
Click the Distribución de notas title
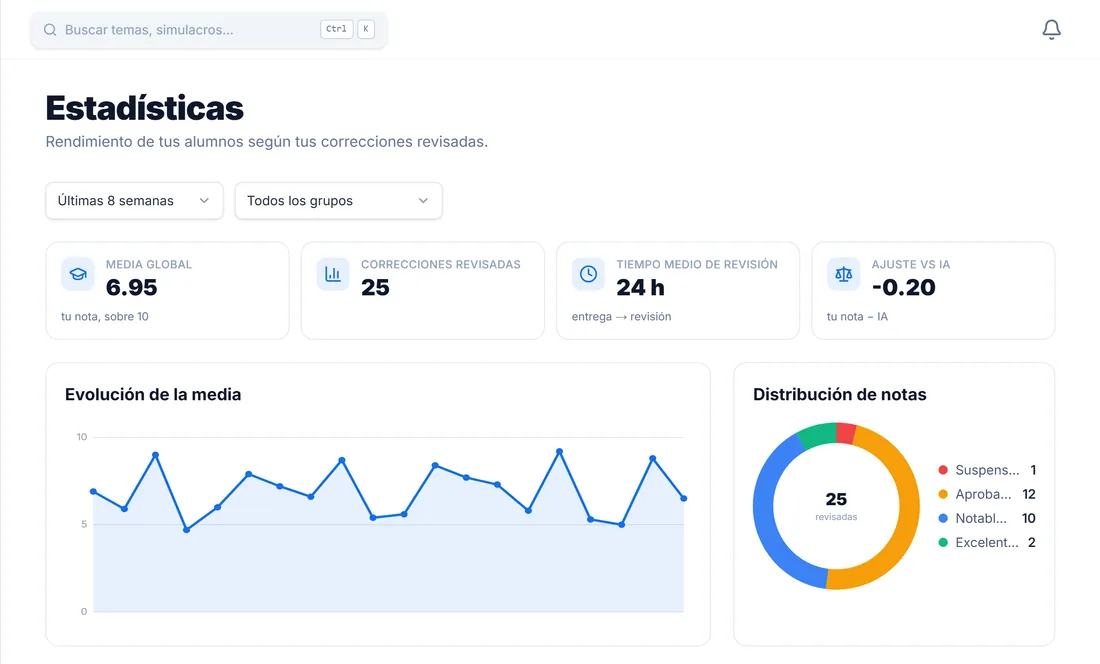(840, 394)
